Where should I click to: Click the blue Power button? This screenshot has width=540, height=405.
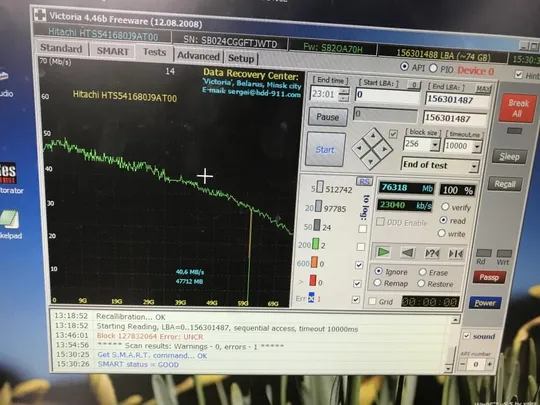[485, 303]
